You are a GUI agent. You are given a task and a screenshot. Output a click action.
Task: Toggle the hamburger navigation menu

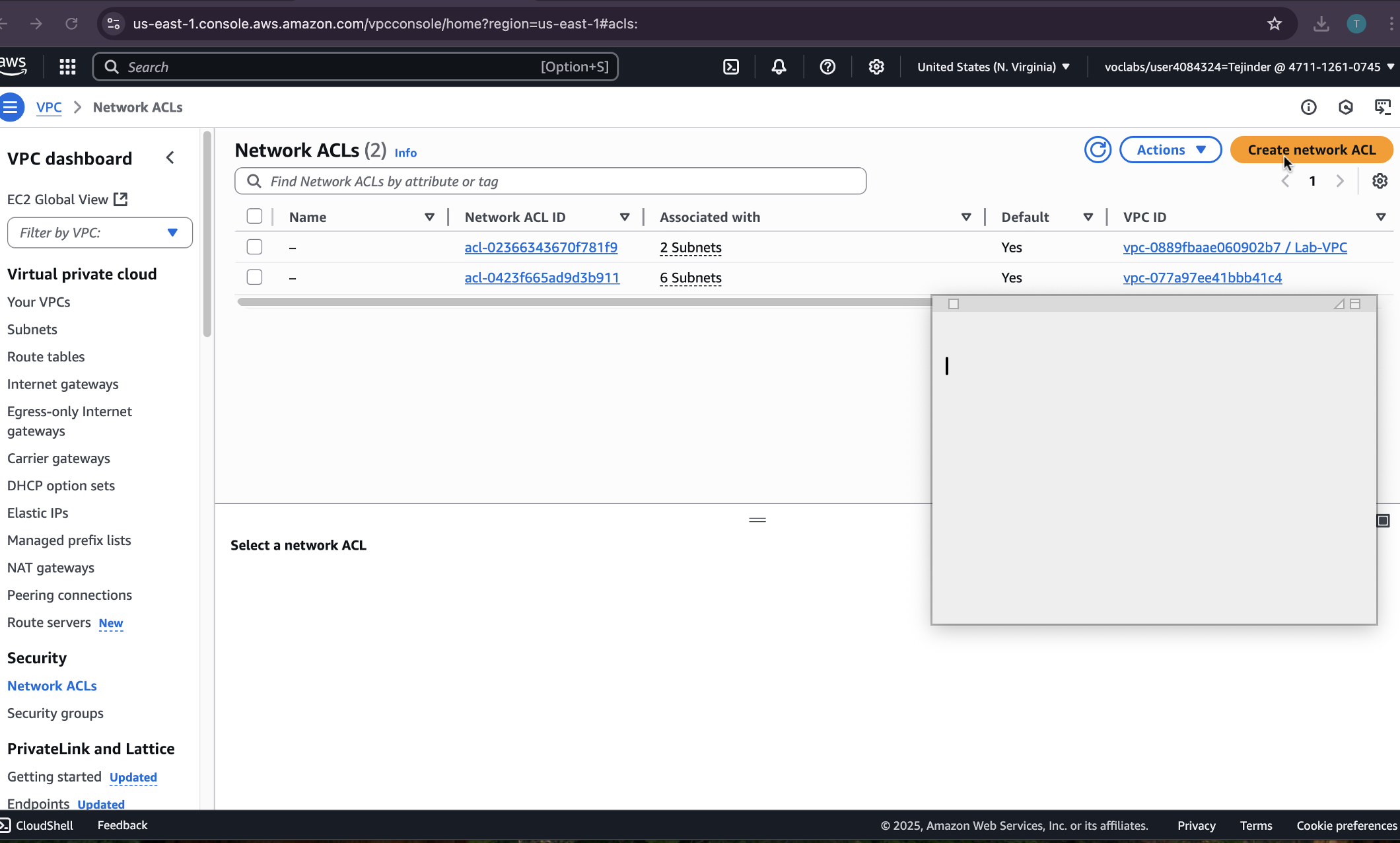(x=11, y=107)
